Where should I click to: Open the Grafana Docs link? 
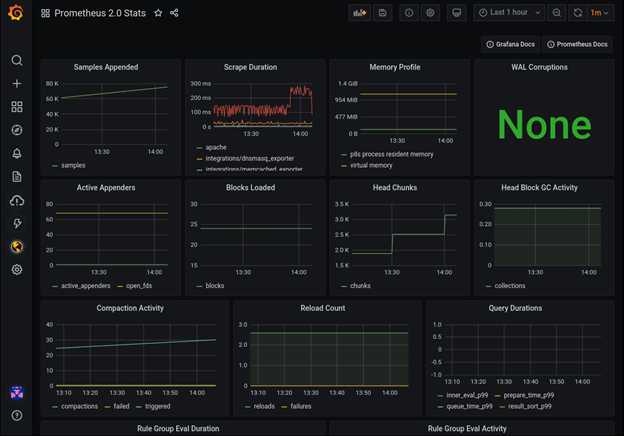511,44
